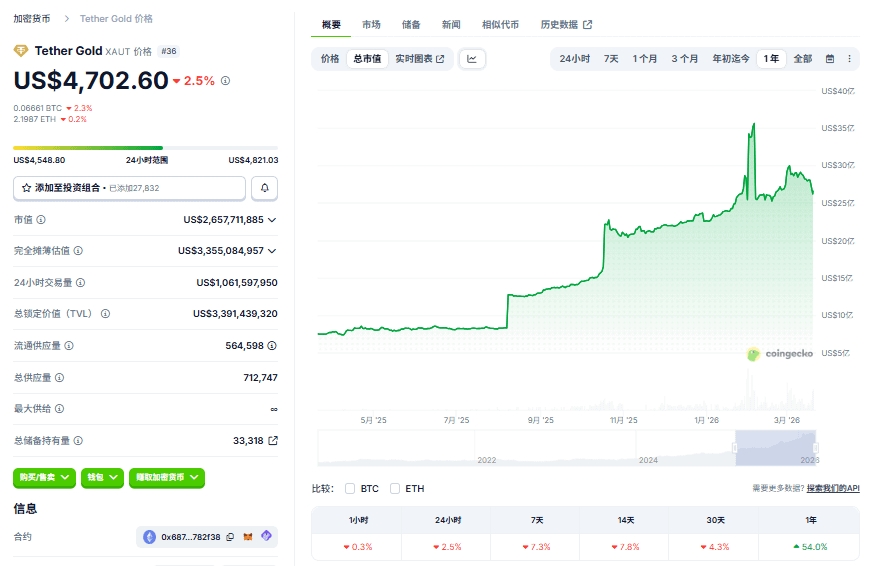Click the chart peak near US$35亿
This screenshot has width=875, height=566.
[x=754, y=124]
